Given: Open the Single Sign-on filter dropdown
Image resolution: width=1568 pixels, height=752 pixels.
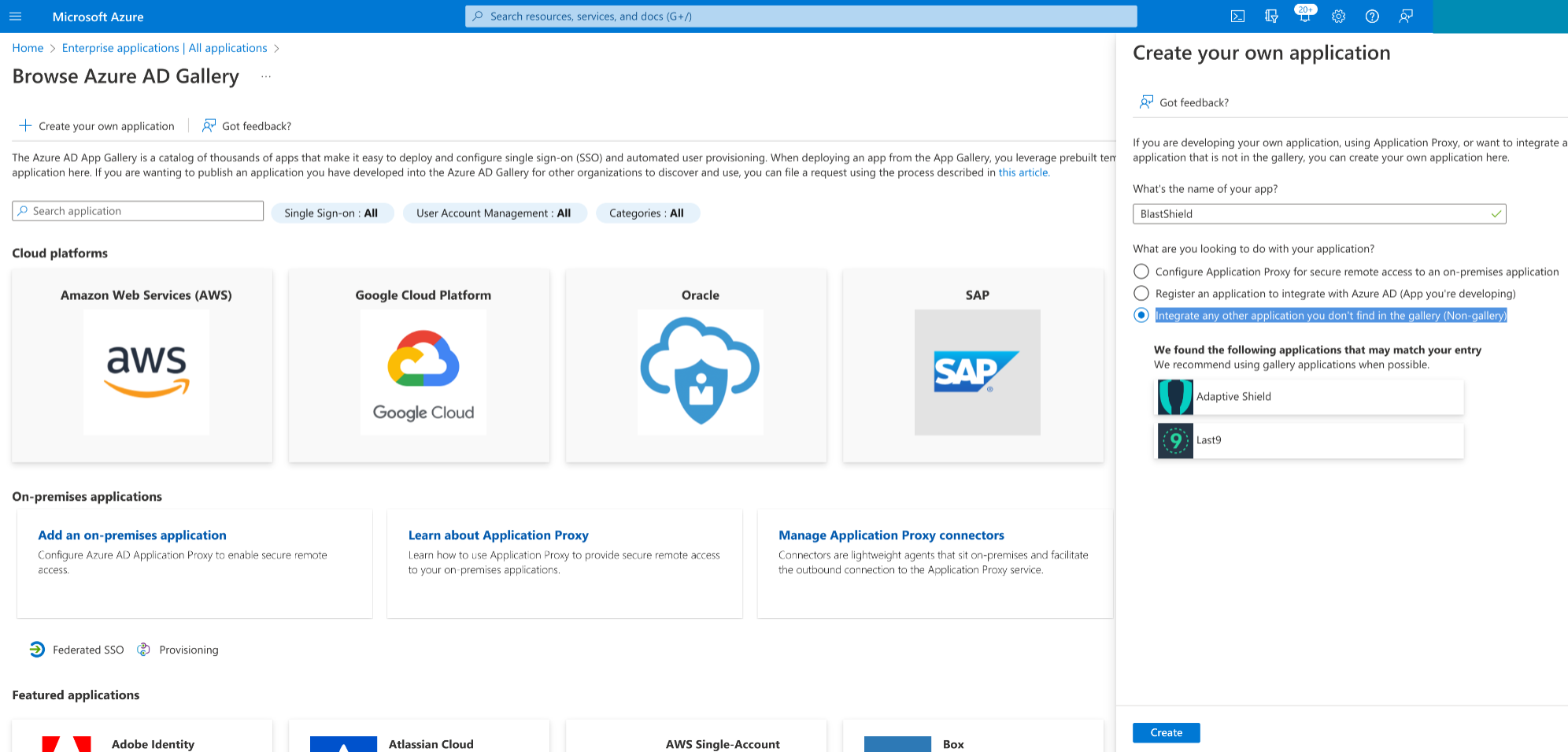Looking at the screenshot, I should coord(332,213).
